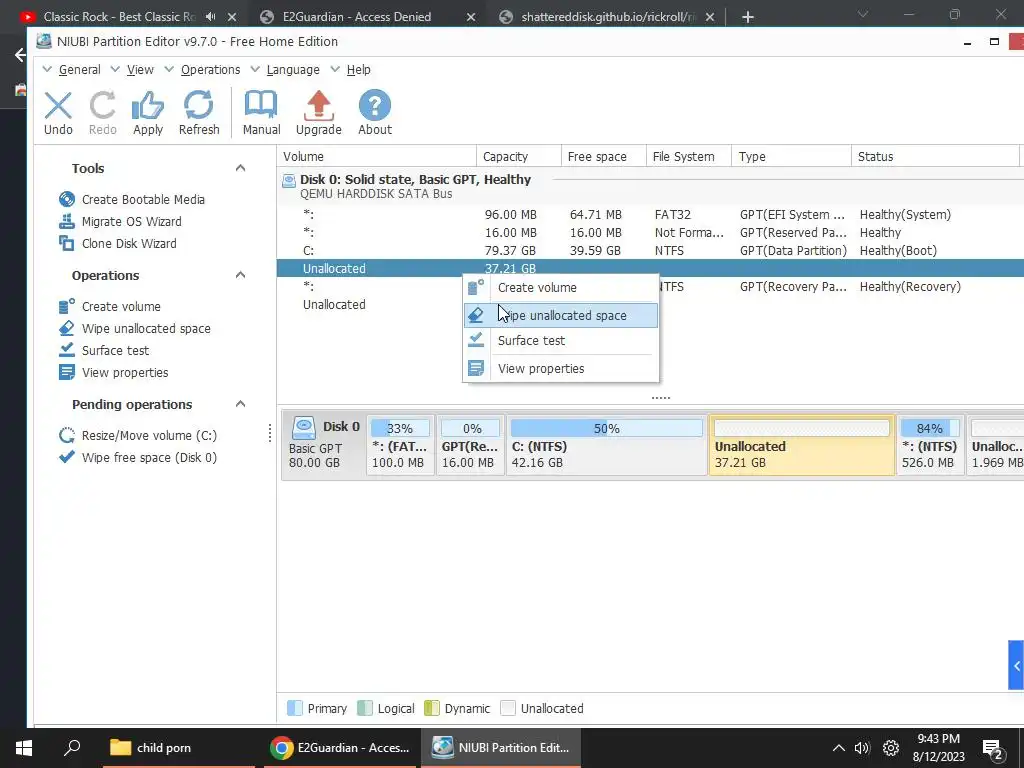
Task: Click Disk 0 header row drive icon
Action: tap(289, 180)
